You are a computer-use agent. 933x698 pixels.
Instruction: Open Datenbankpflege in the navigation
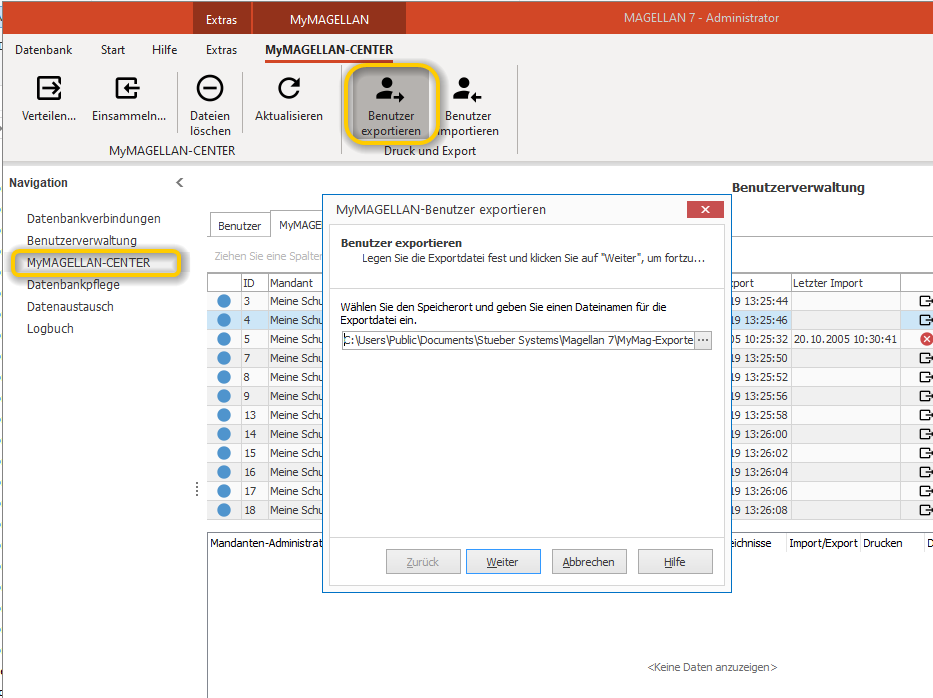tap(73, 285)
